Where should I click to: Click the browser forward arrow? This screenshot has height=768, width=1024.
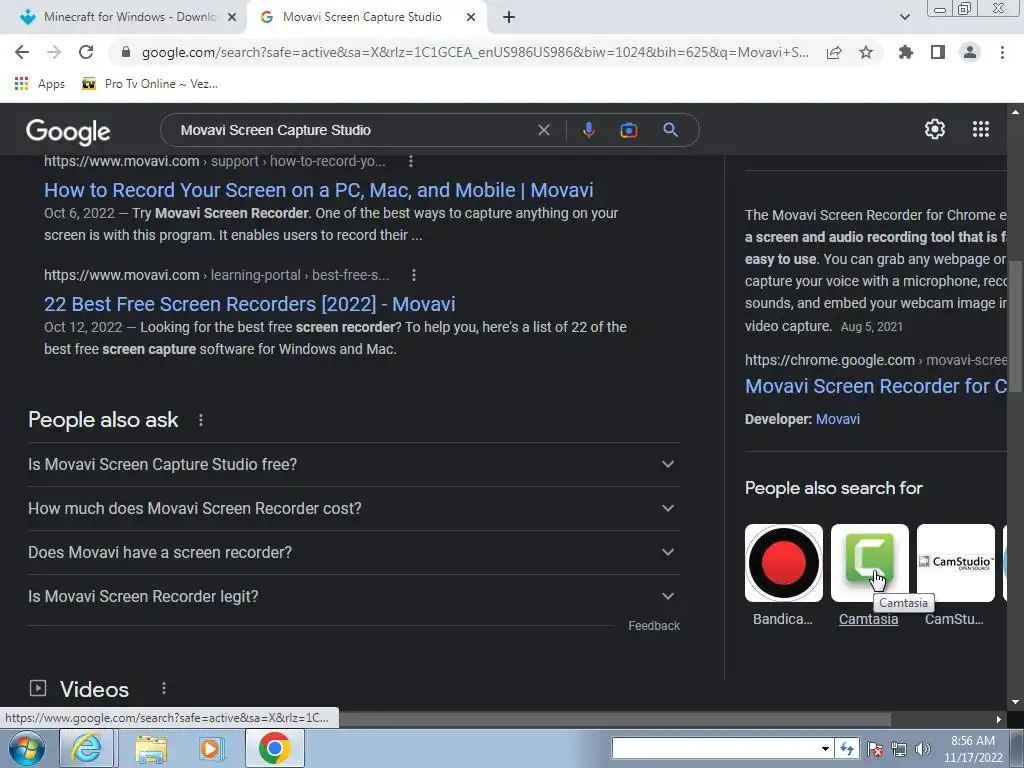point(54,52)
